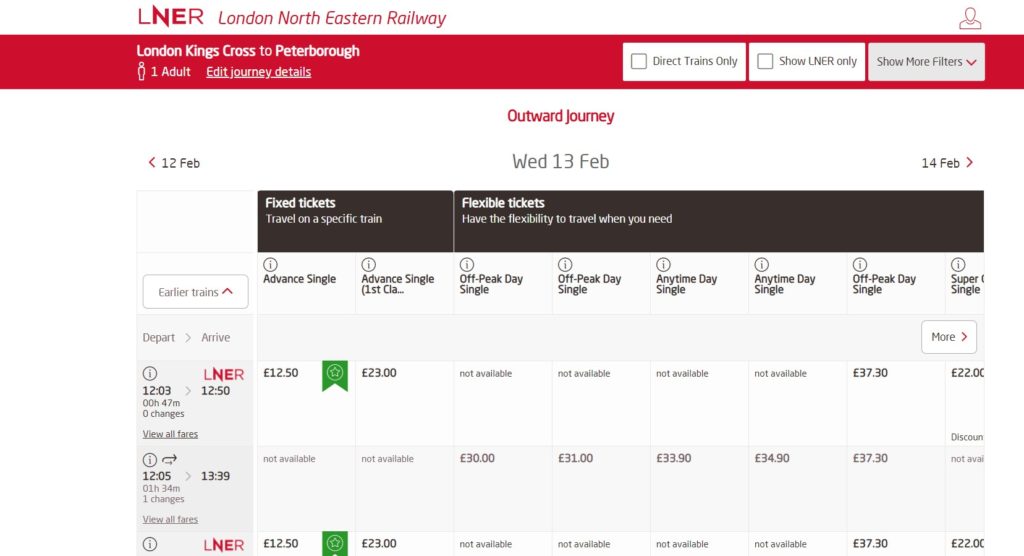Expand Show More Filters dropdown
1024x556 pixels.
(x=926, y=61)
